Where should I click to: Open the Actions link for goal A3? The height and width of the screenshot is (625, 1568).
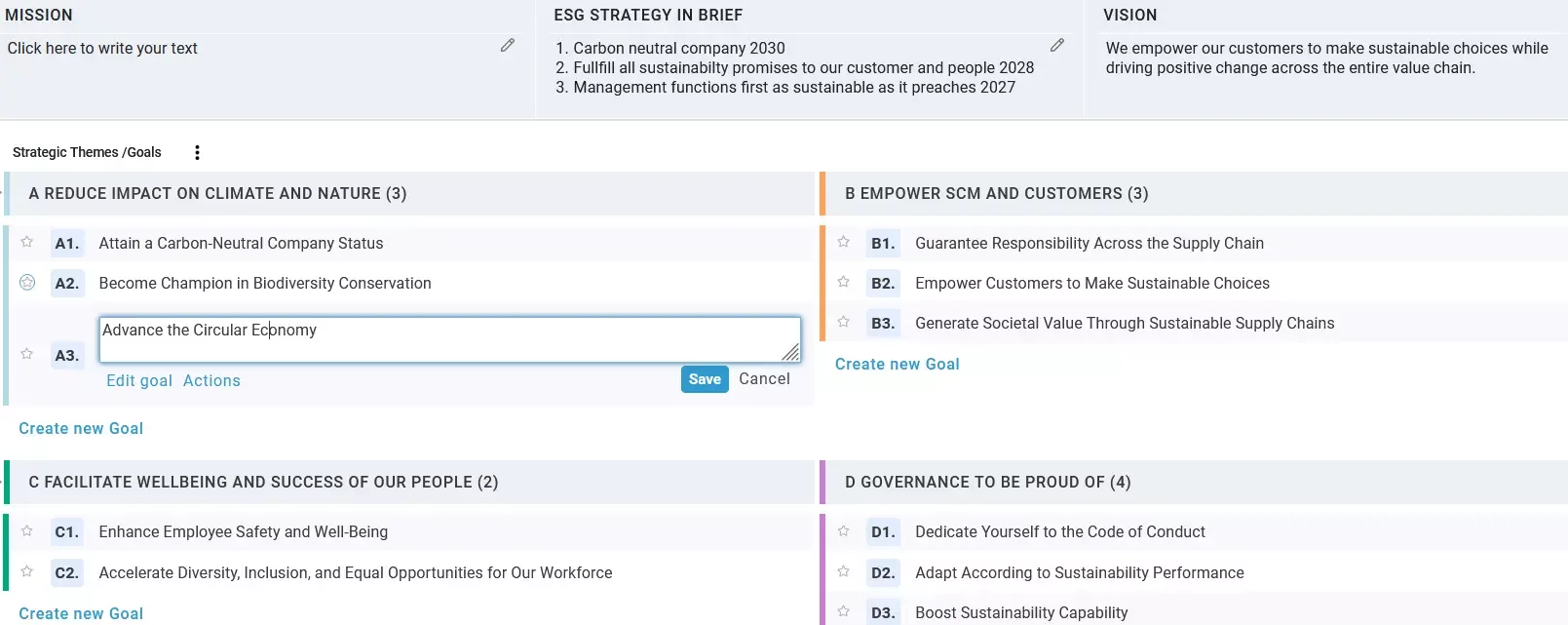pos(211,381)
